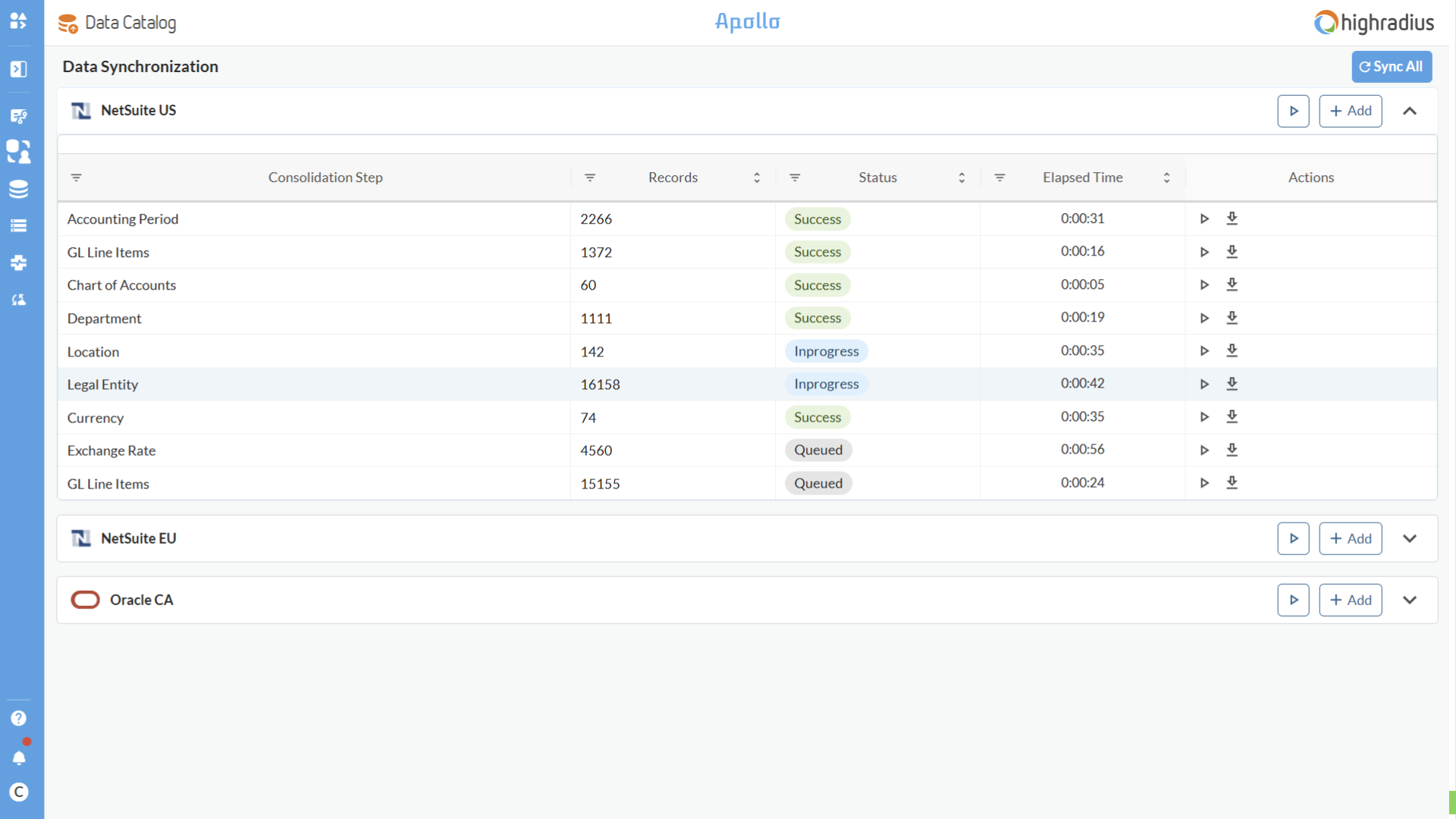The height and width of the screenshot is (819, 1456).
Task: Click the Apollo title
Action: click(747, 22)
